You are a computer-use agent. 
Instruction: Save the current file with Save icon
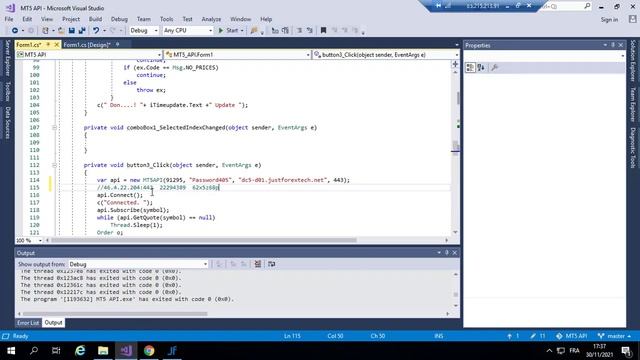[x=71, y=31]
